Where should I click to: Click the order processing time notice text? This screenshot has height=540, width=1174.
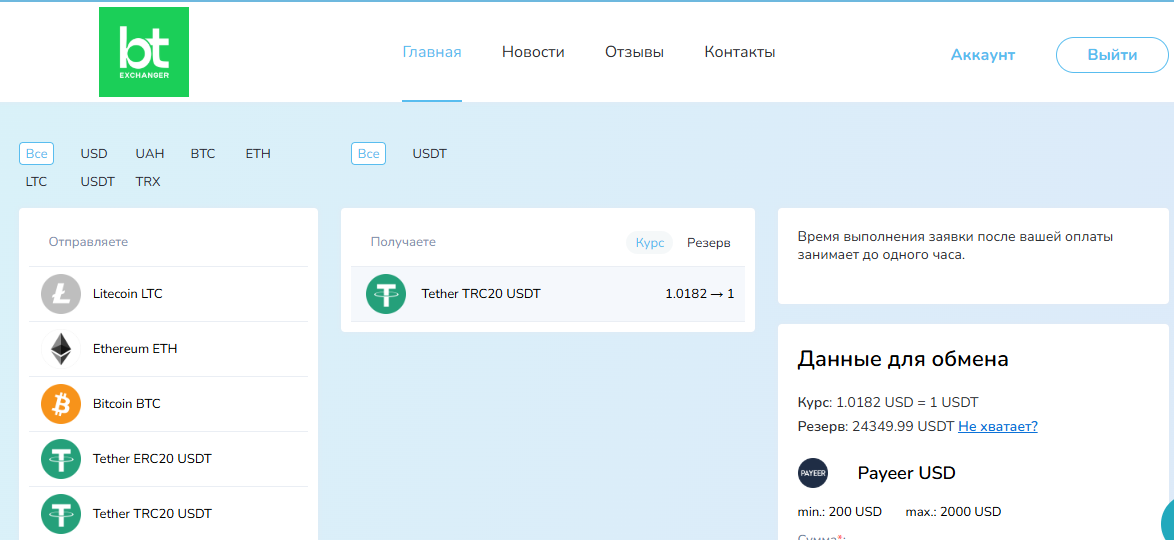click(x=955, y=246)
